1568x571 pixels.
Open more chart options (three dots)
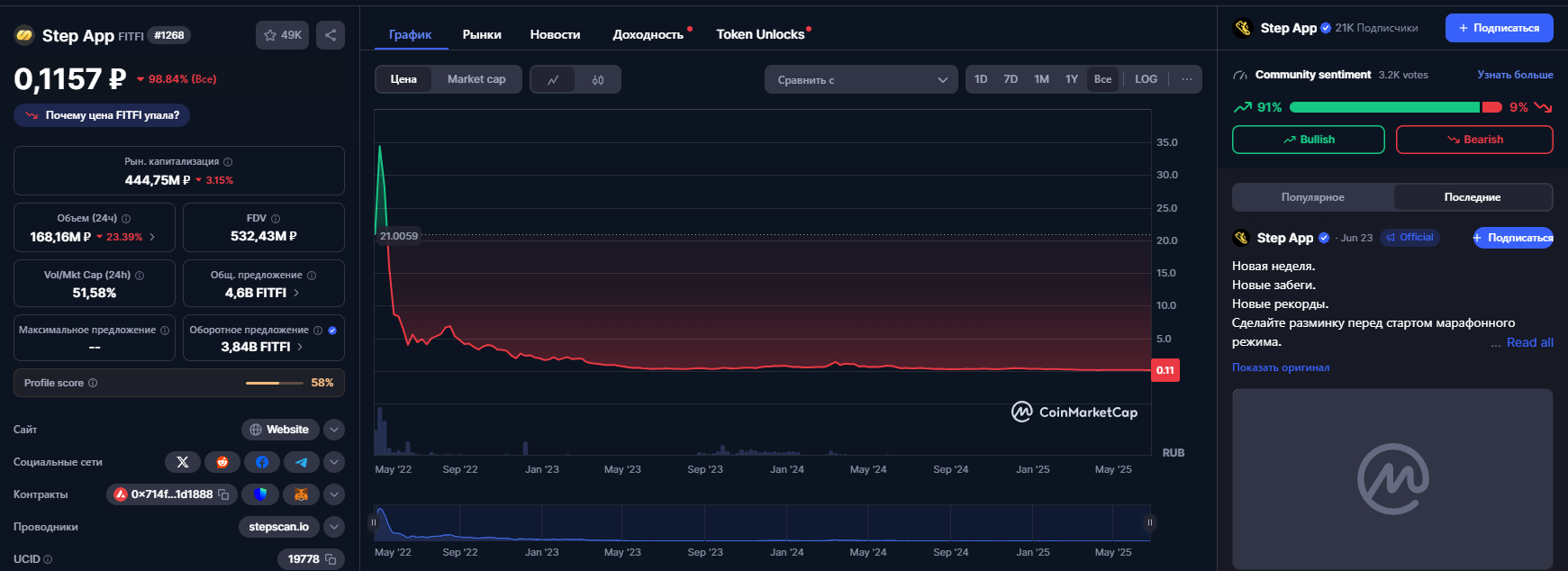1187,79
